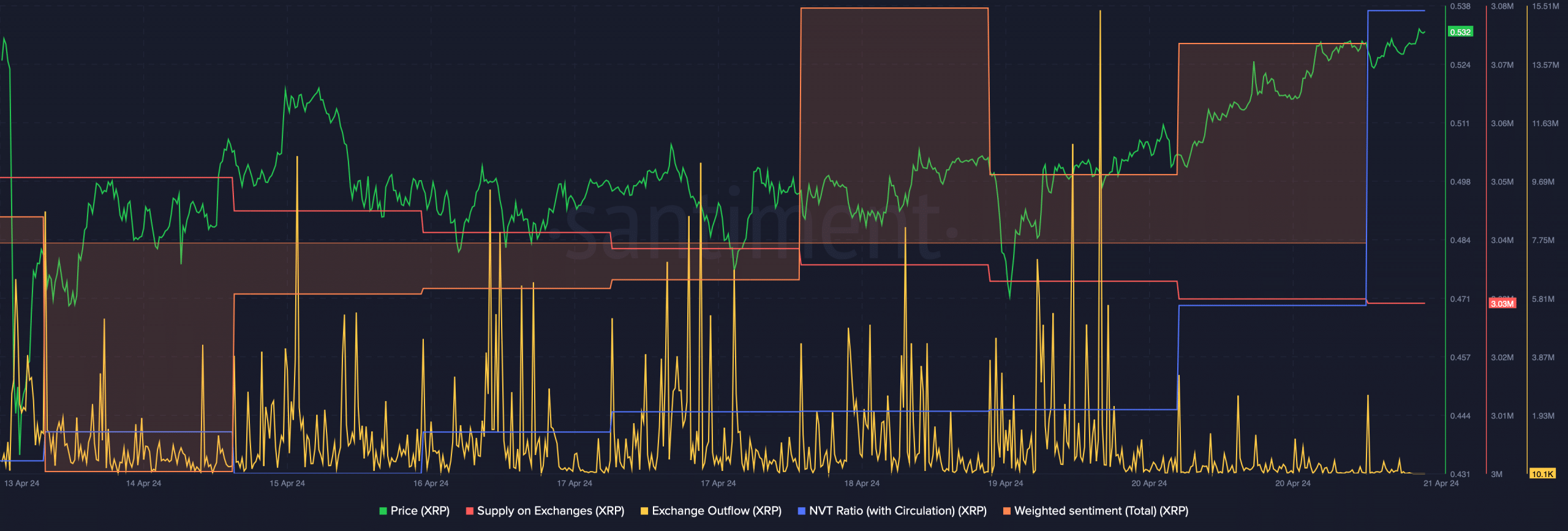Click the 3.02M supply axis value
Viewport: 1568px width, 531px height.
pos(1502,358)
